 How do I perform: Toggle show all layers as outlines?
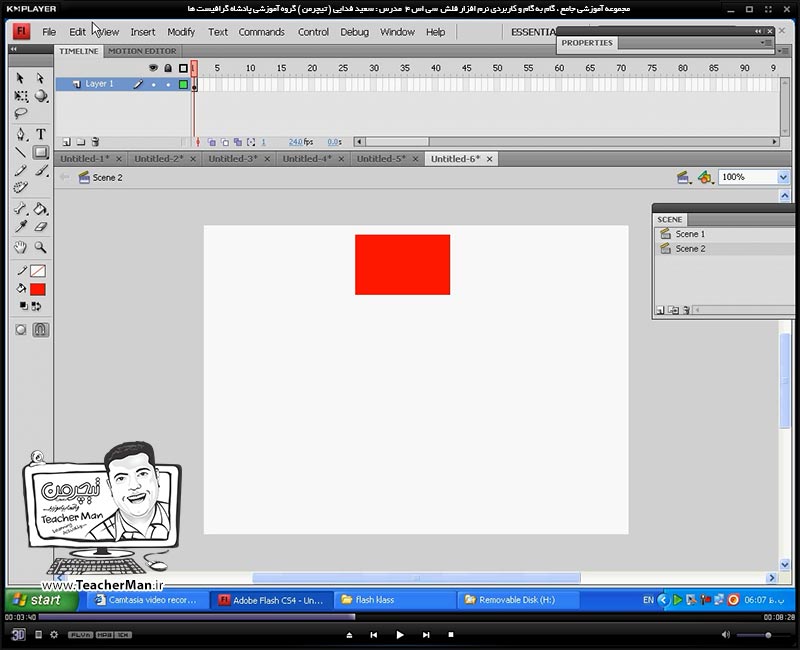coord(183,68)
